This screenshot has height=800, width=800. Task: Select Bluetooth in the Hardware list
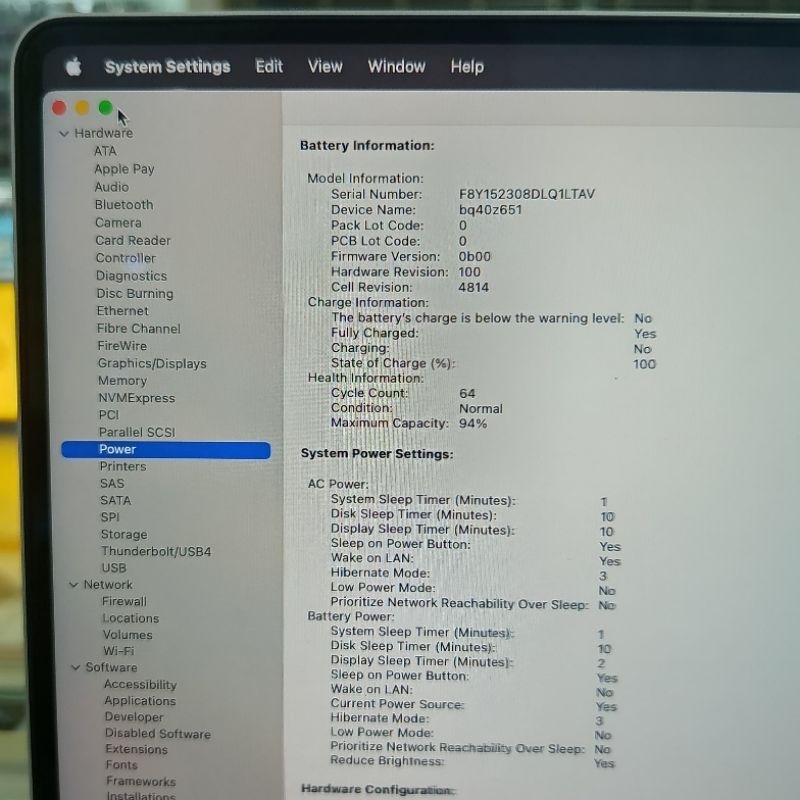(x=124, y=205)
